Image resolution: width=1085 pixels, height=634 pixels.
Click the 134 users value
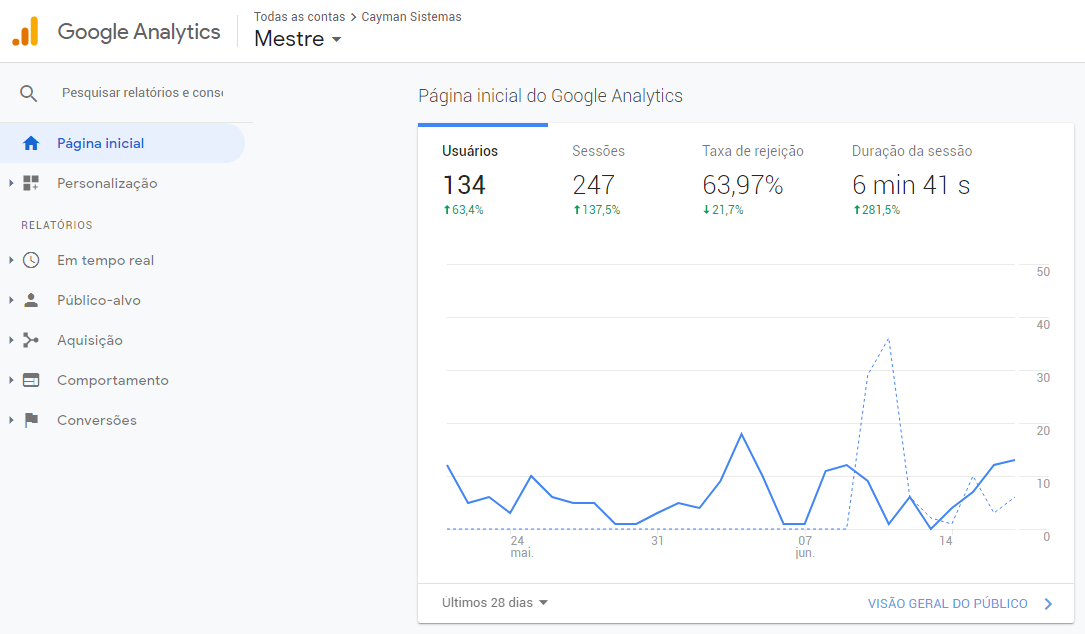[x=464, y=185]
